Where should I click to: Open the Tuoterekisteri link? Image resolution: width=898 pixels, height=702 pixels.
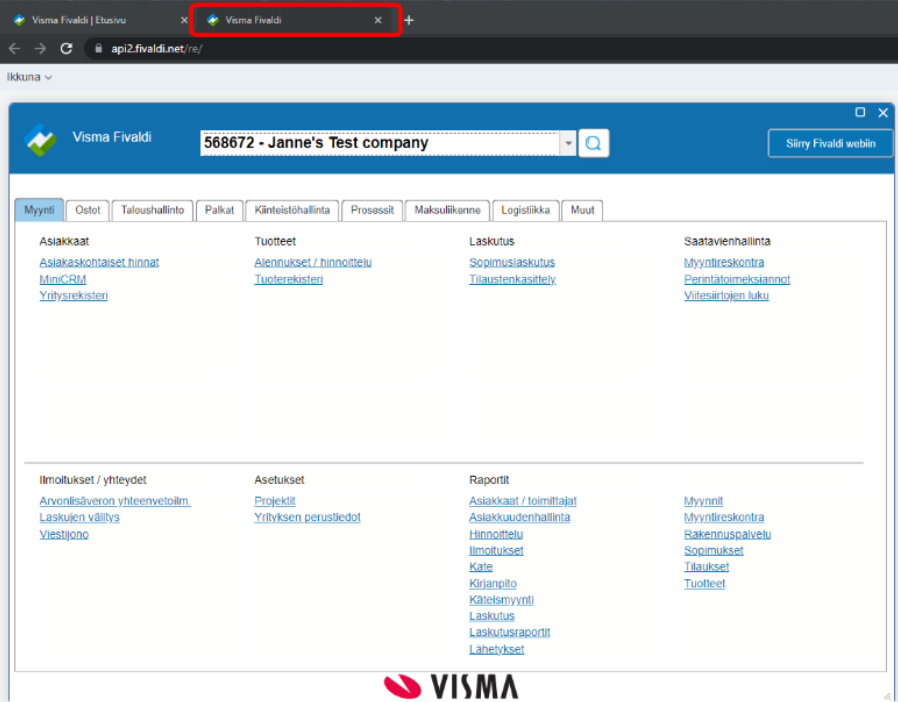(x=289, y=279)
